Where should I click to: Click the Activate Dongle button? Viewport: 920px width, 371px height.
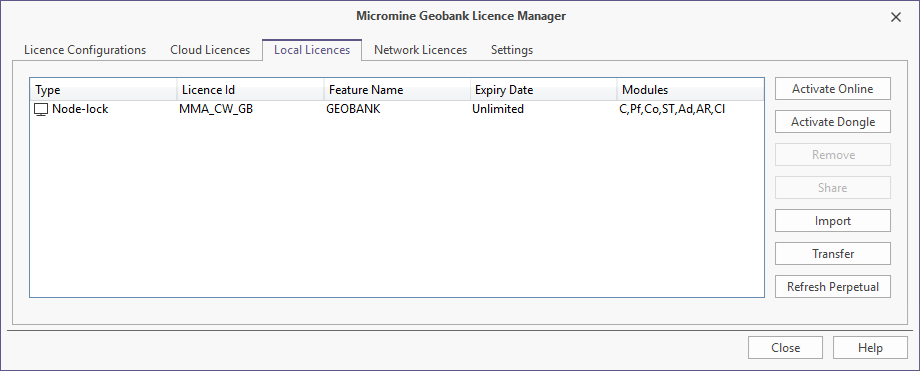point(833,122)
